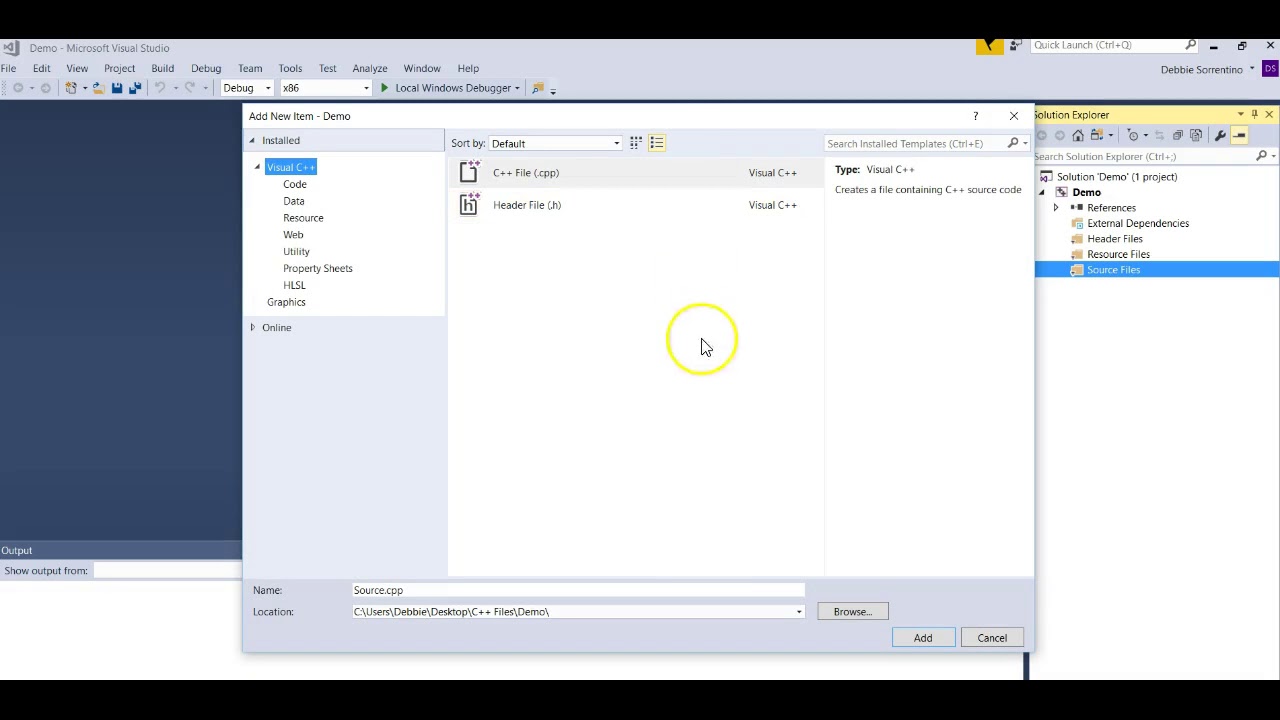Select Solution 'Demo' (1 project) node
The image size is (1280, 720).
1117,177
